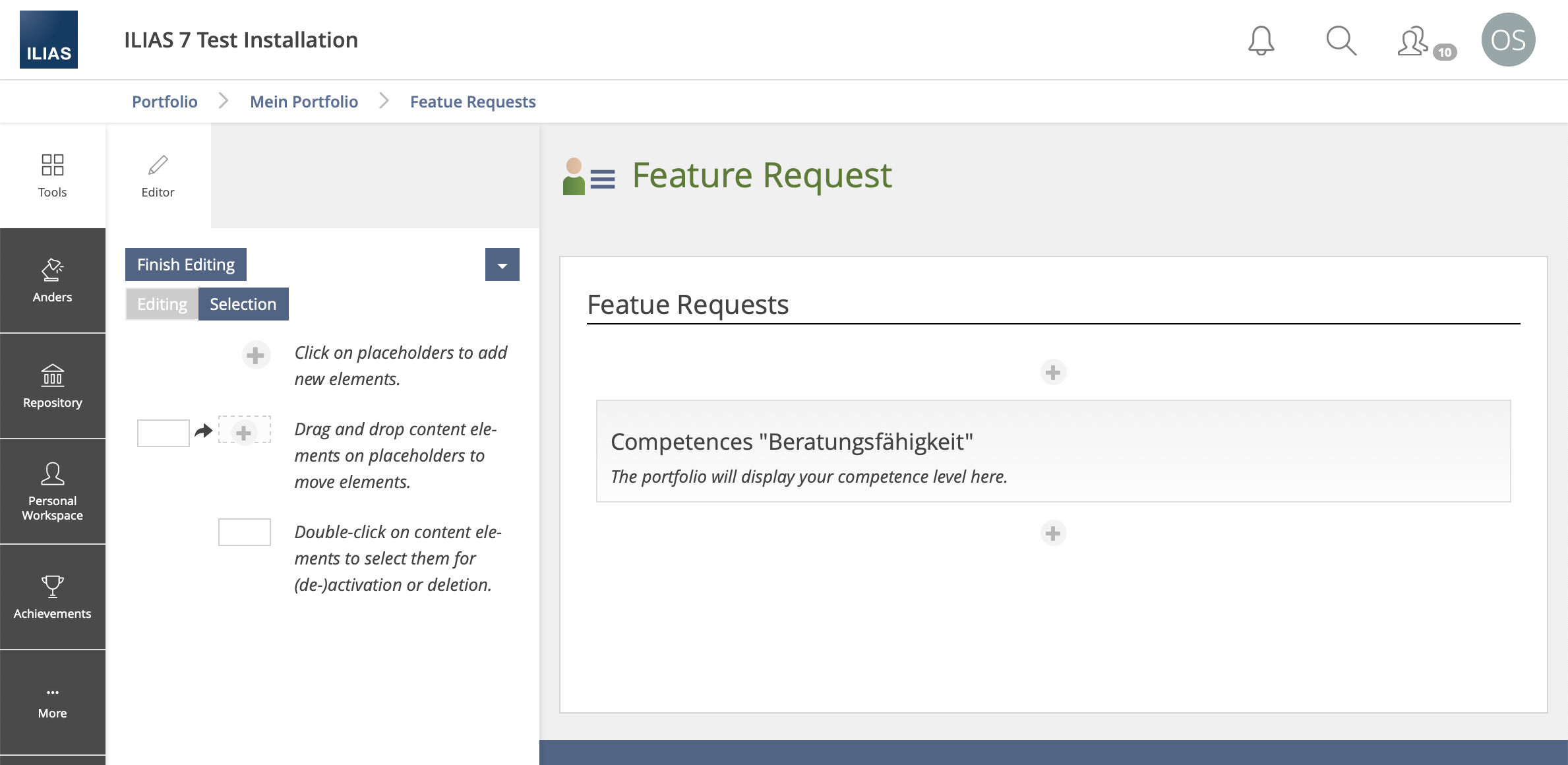
Task: Click the Finish Editing button
Action: click(186, 264)
